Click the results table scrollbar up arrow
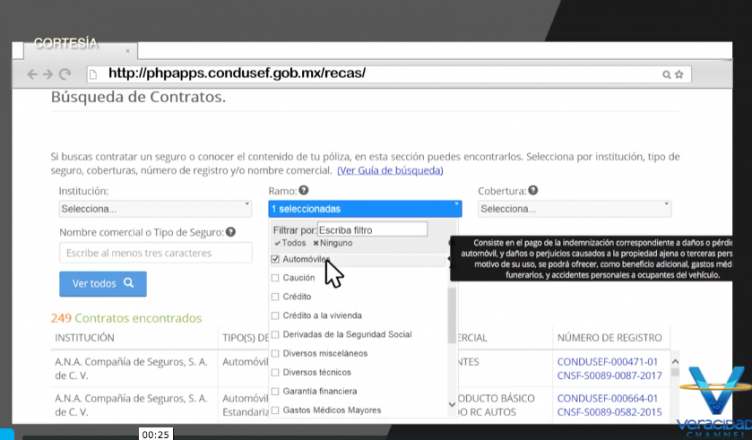 (675, 361)
